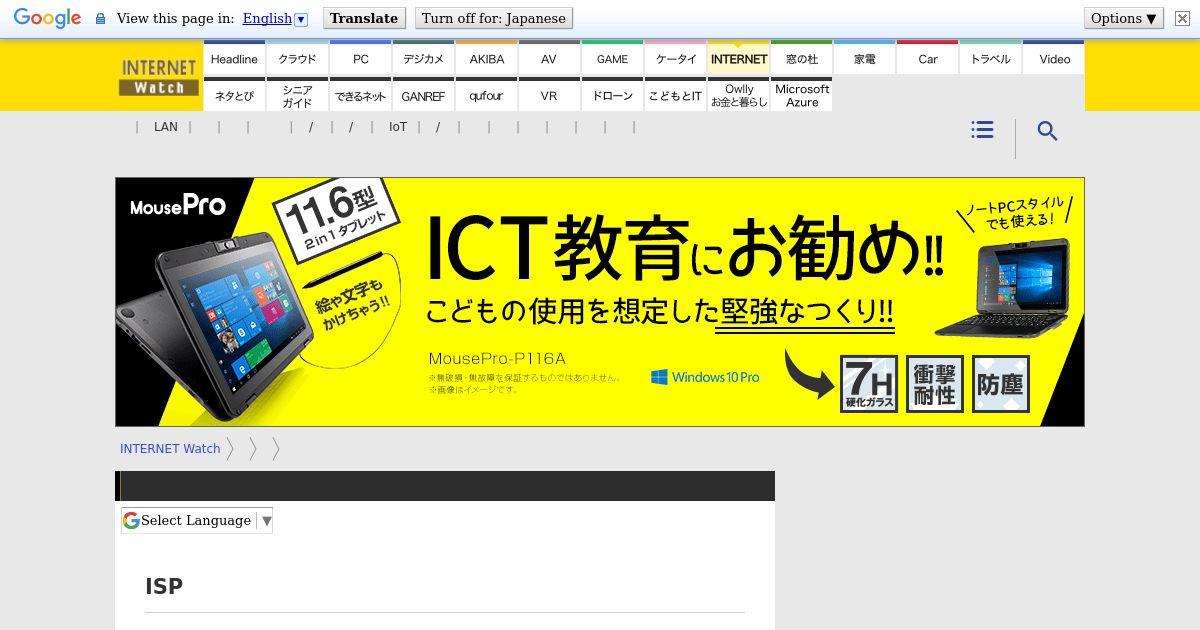Click the INTERNET Watch logo
The height and width of the screenshot is (630, 1200).
(159, 77)
